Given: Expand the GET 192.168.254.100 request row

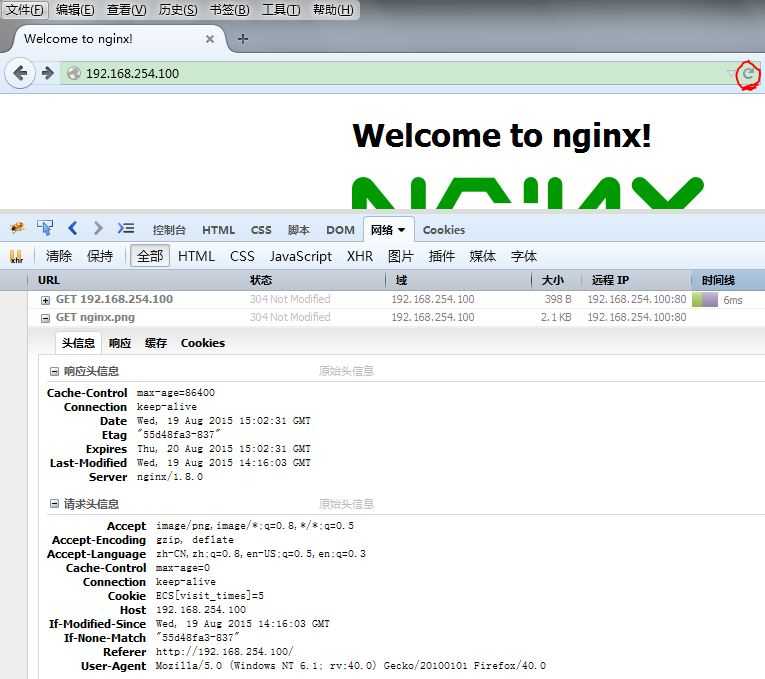Looking at the screenshot, I should click(45, 300).
